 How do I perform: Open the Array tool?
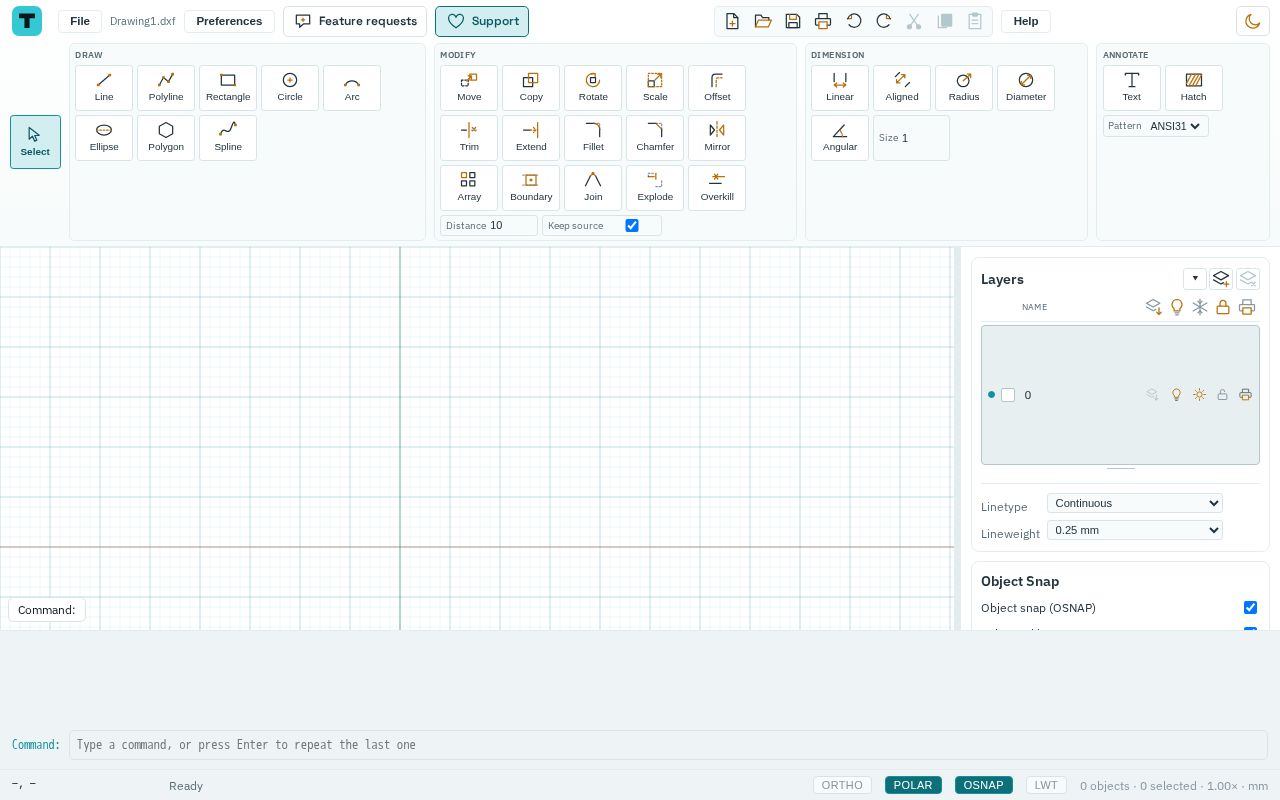coord(469,188)
